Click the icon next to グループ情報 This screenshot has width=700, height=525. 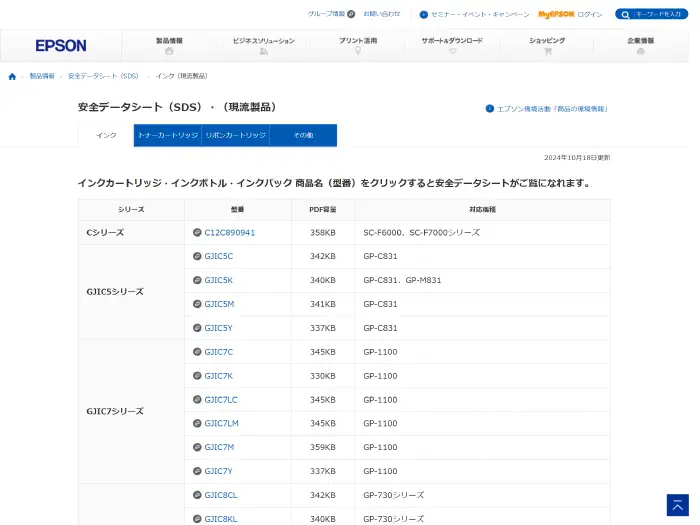(x=351, y=14)
